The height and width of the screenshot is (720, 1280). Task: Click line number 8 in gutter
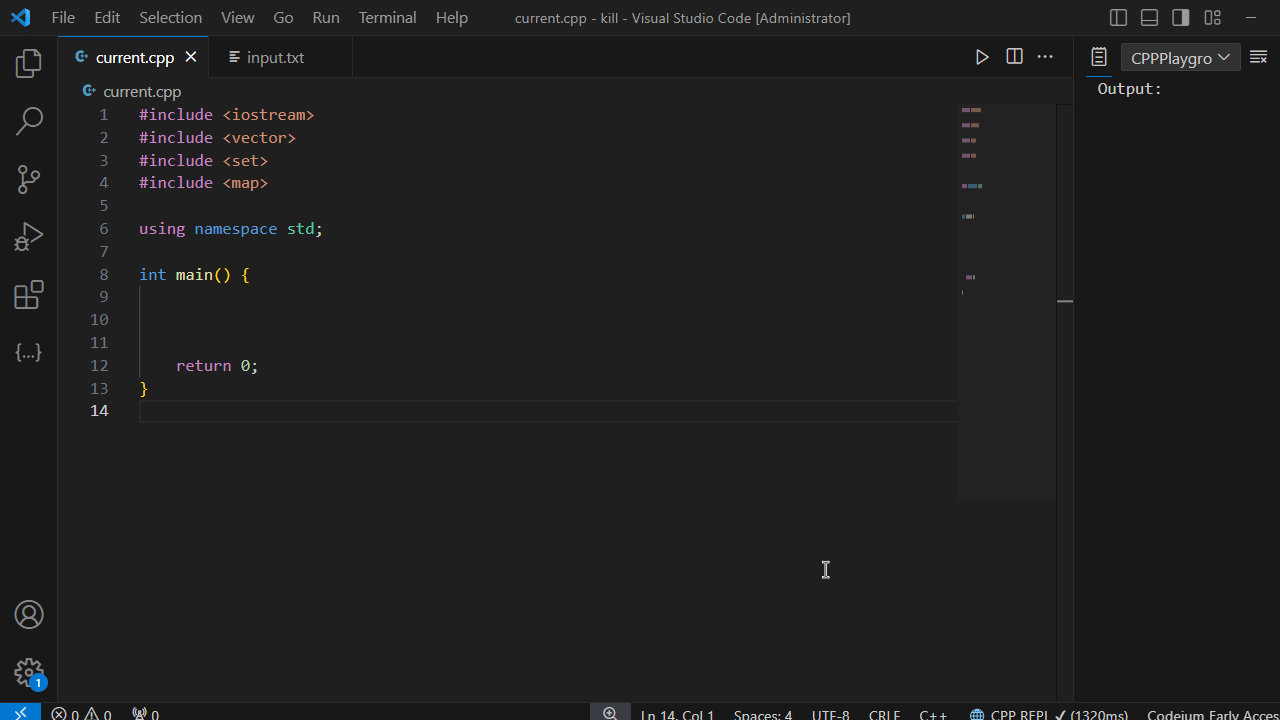[104, 274]
